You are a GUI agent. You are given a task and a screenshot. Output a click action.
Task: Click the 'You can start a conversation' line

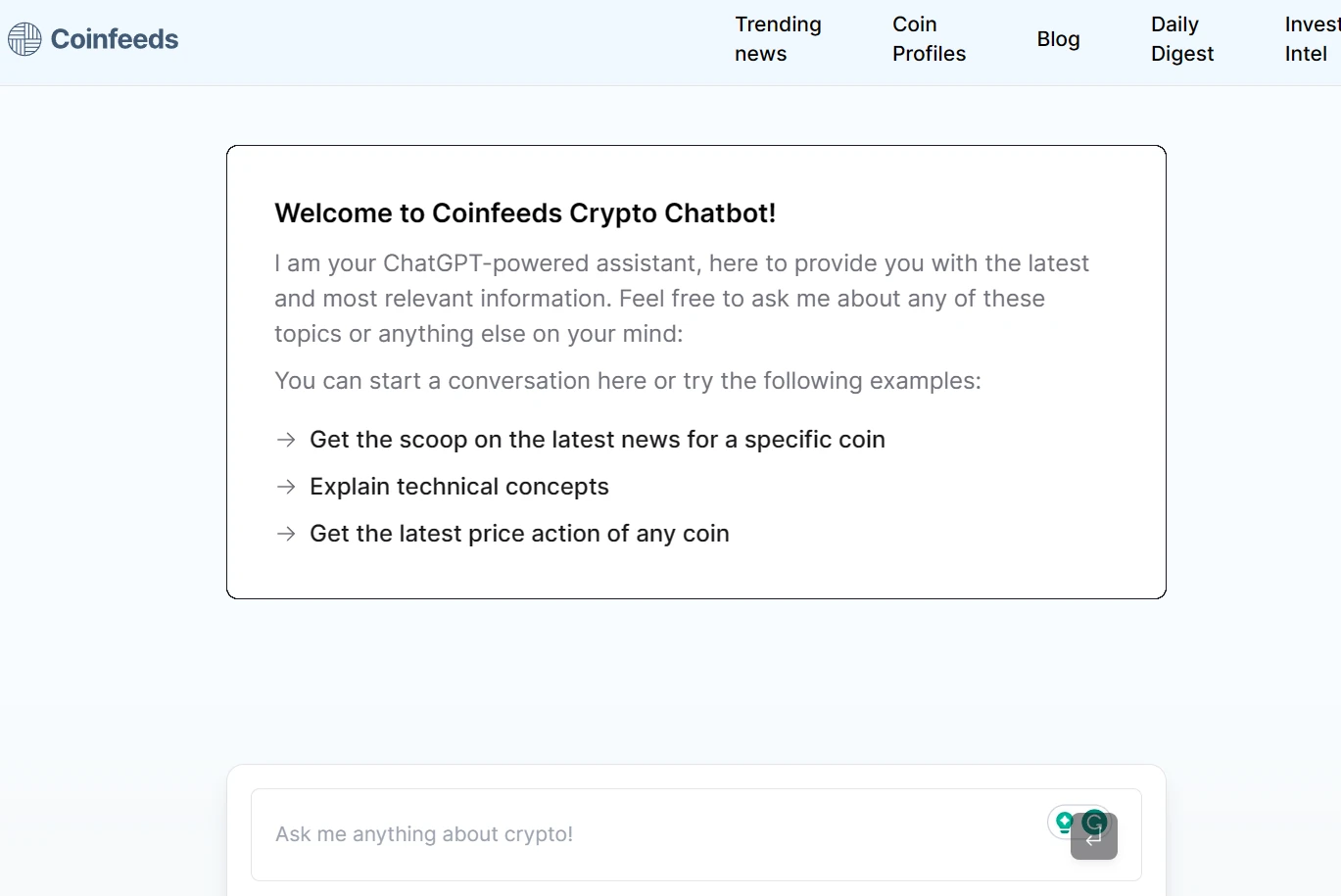[627, 381]
